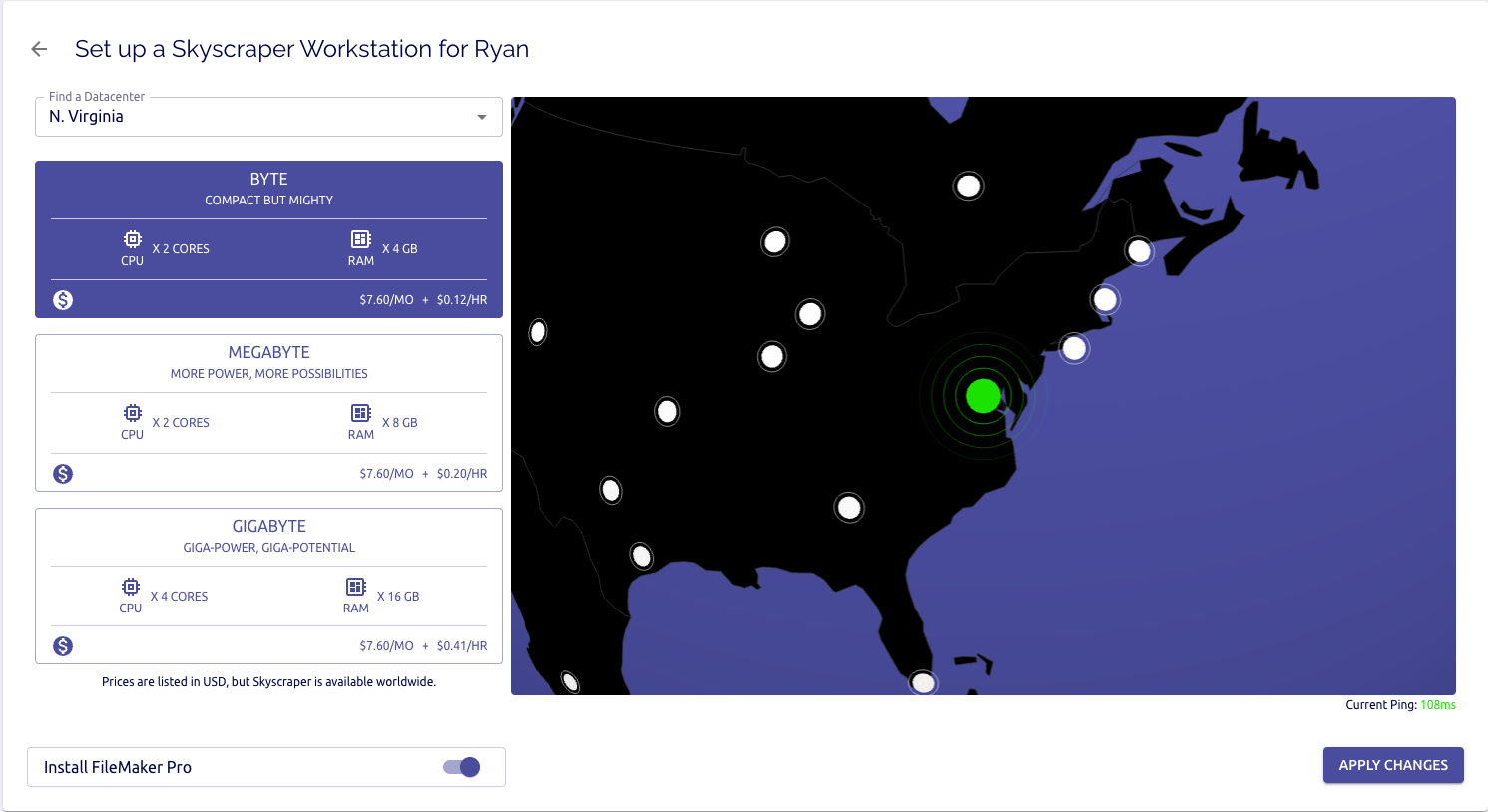Select the white marker nearest the green dot
1488x812 pixels.
[1074, 348]
